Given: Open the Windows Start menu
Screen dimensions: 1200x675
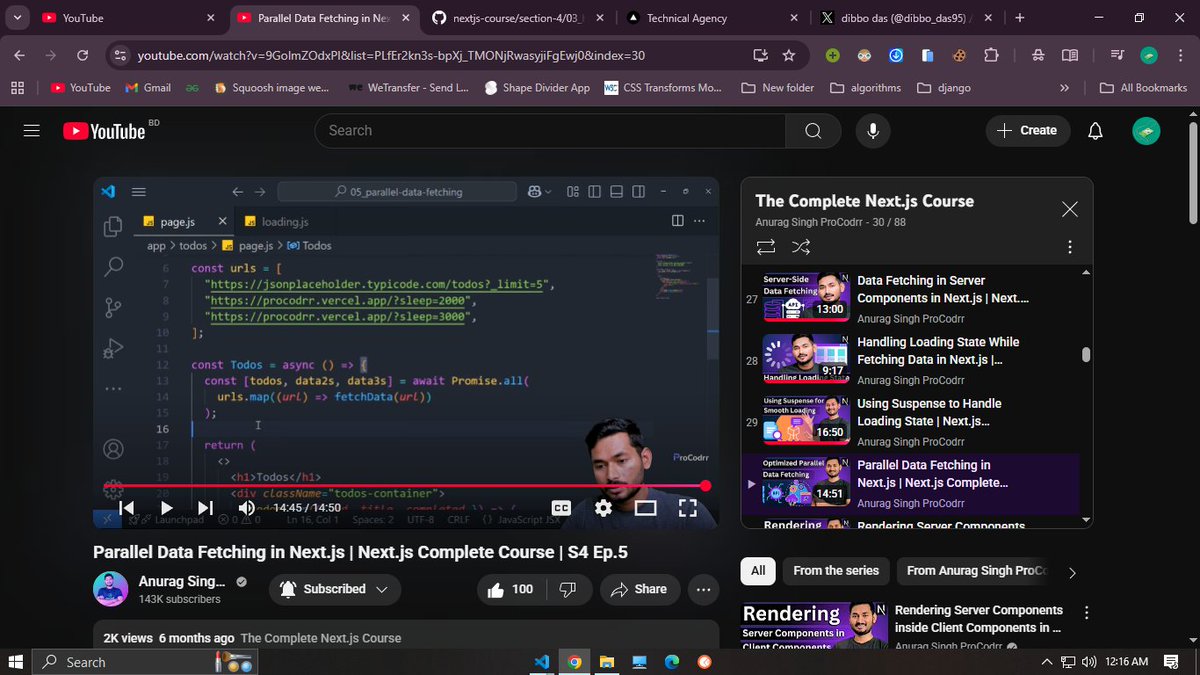Looking at the screenshot, I should pos(15,662).
